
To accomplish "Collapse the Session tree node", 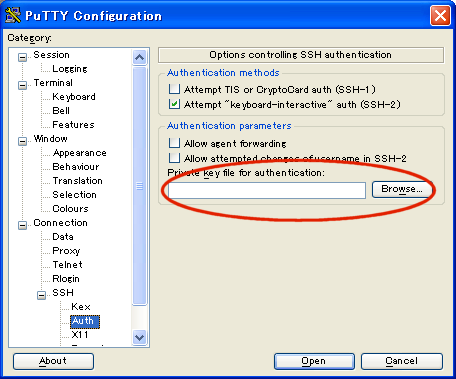I will (x=22, y=57).
